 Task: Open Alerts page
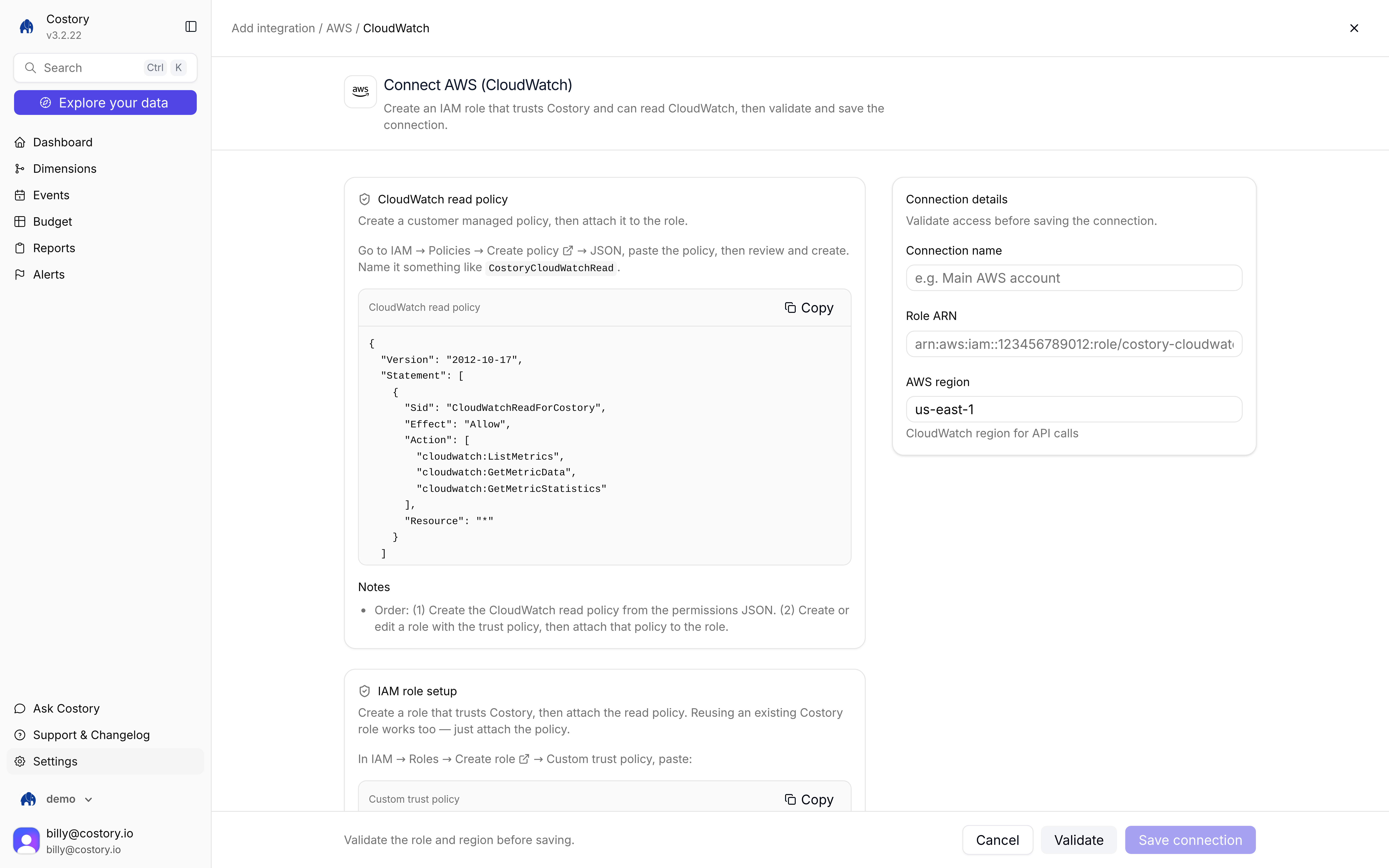106,274
